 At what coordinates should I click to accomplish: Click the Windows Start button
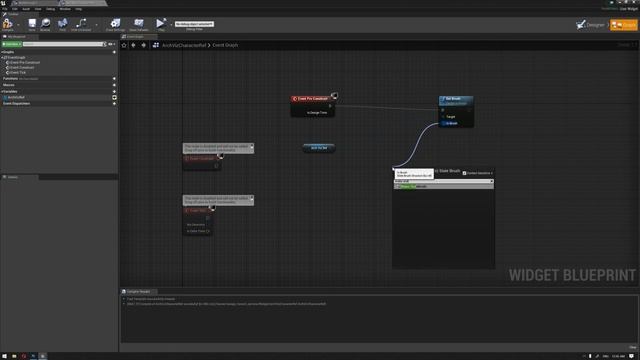click(x=4, y=356)
